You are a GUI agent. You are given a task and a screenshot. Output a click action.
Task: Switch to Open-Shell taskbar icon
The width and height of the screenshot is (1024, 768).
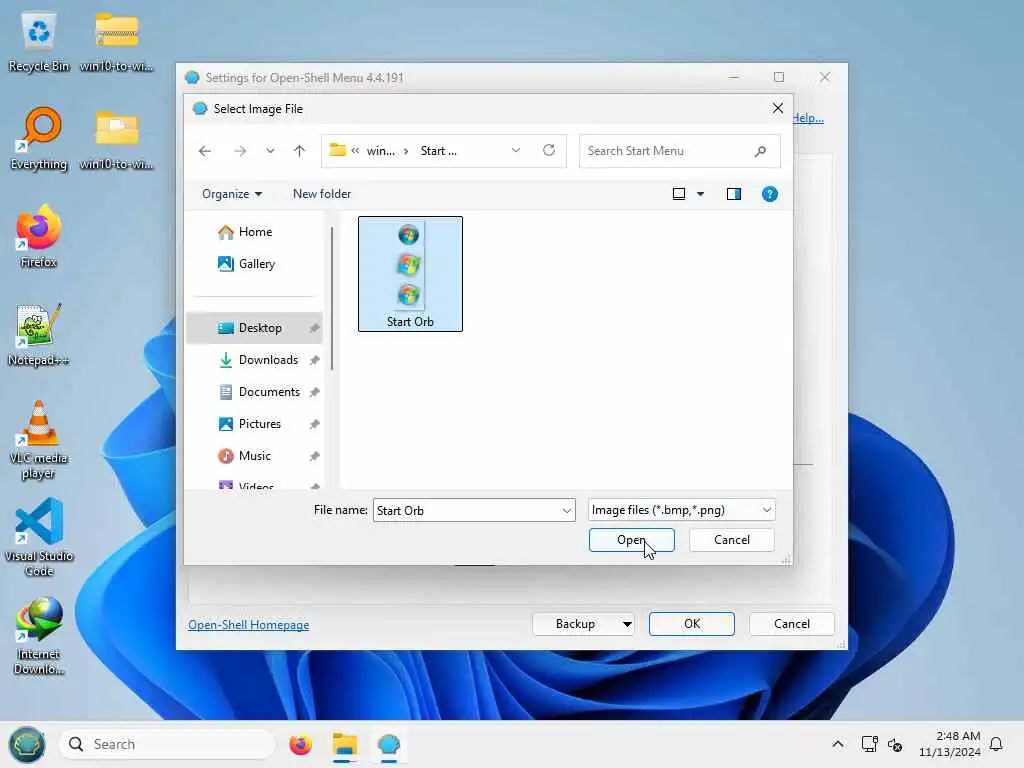click(389, 744)
